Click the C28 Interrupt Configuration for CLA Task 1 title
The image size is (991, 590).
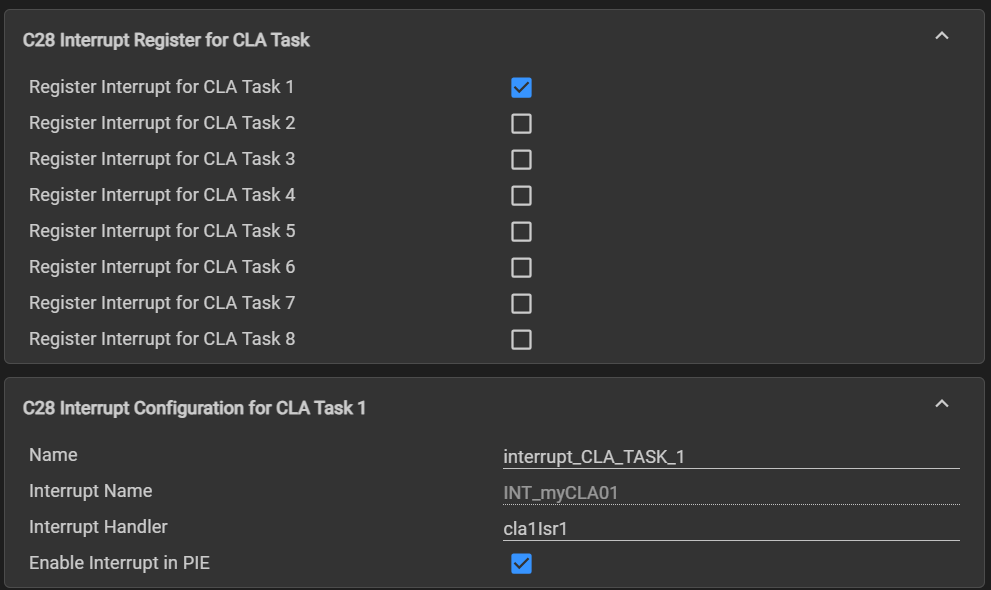(194, 408)
